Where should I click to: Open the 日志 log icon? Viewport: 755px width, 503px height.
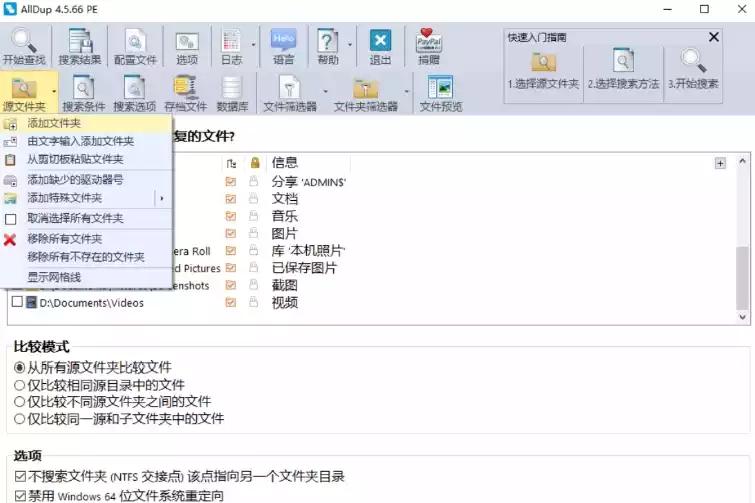pos(232,46)
